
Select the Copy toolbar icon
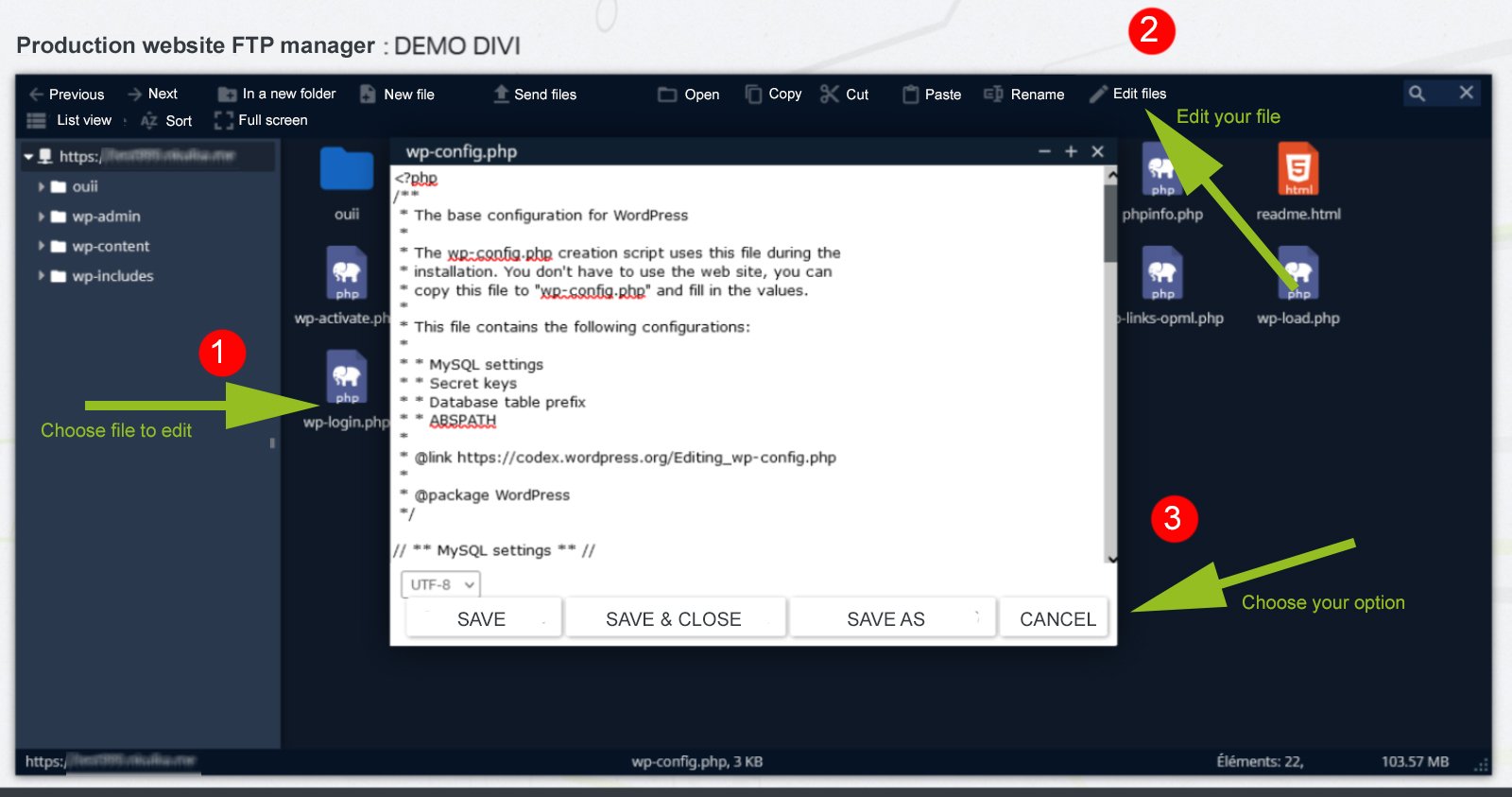pyautogui.click(x=753, y=94)
